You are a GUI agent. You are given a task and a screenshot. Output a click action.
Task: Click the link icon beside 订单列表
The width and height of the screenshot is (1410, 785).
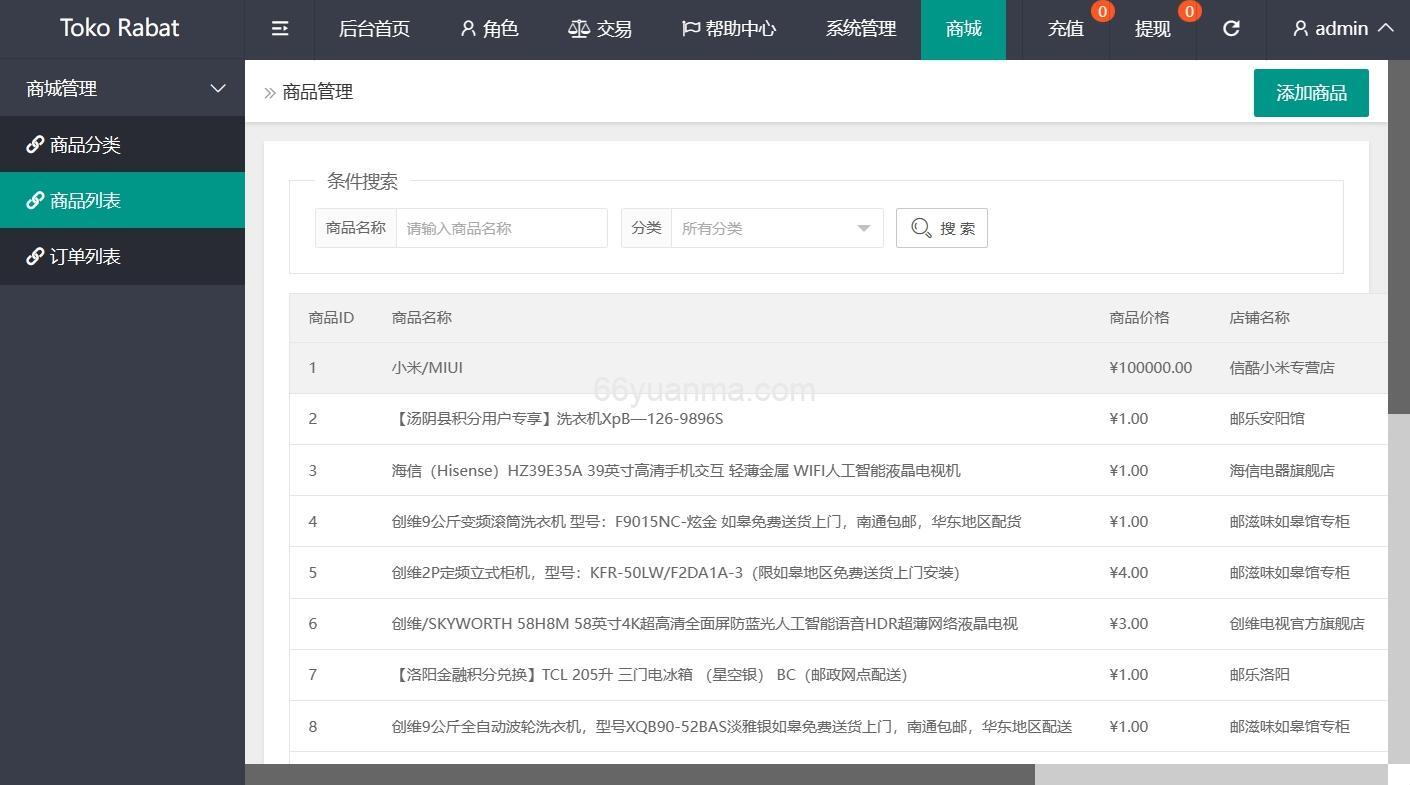[35, 256]
